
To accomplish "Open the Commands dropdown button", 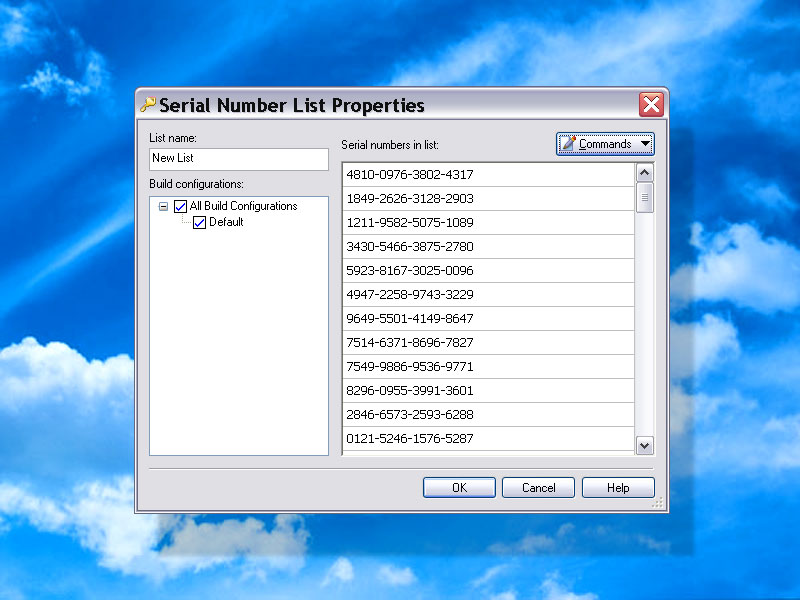I will (x=605, y=144).
